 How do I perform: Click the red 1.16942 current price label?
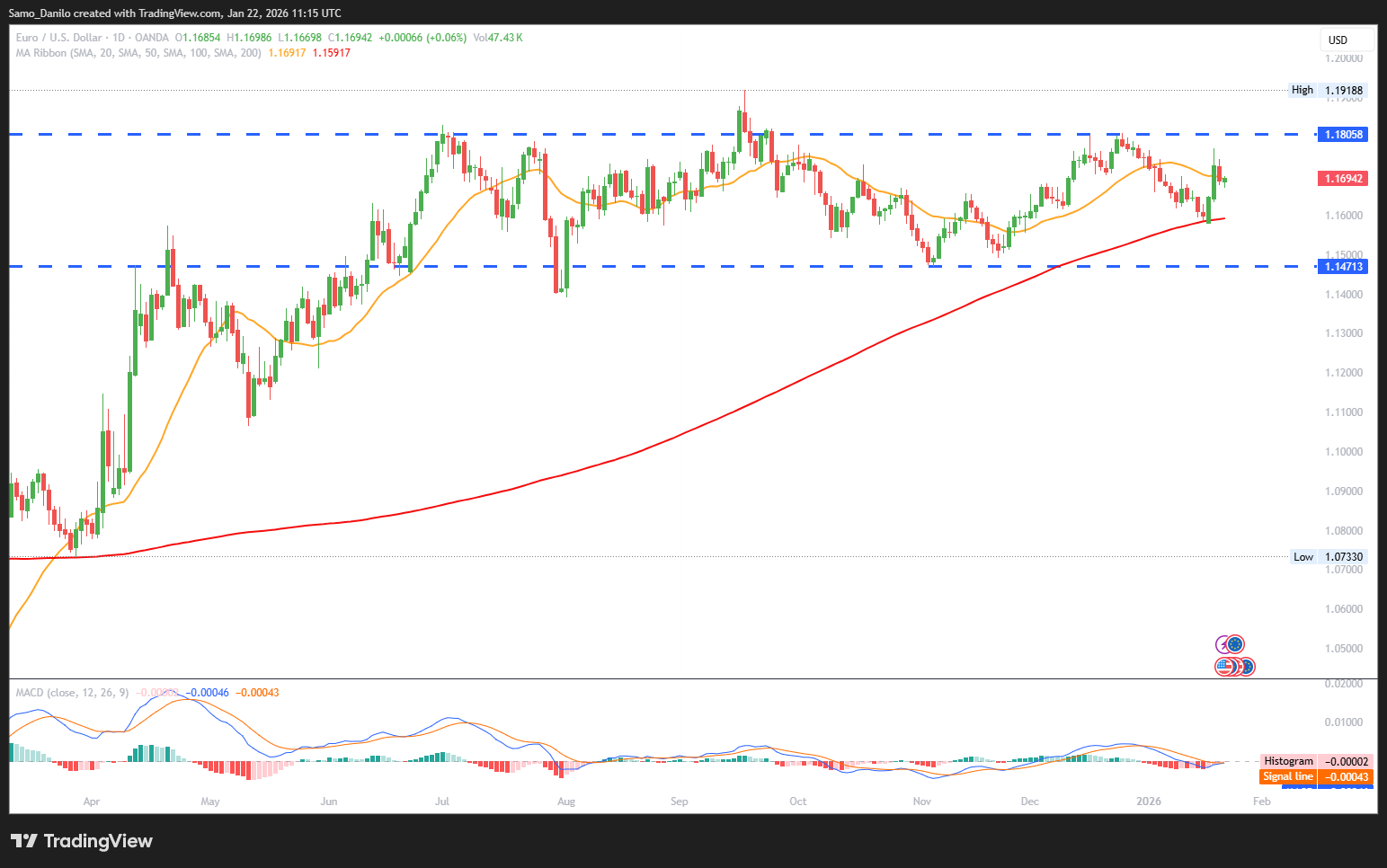pos(1343,179)
